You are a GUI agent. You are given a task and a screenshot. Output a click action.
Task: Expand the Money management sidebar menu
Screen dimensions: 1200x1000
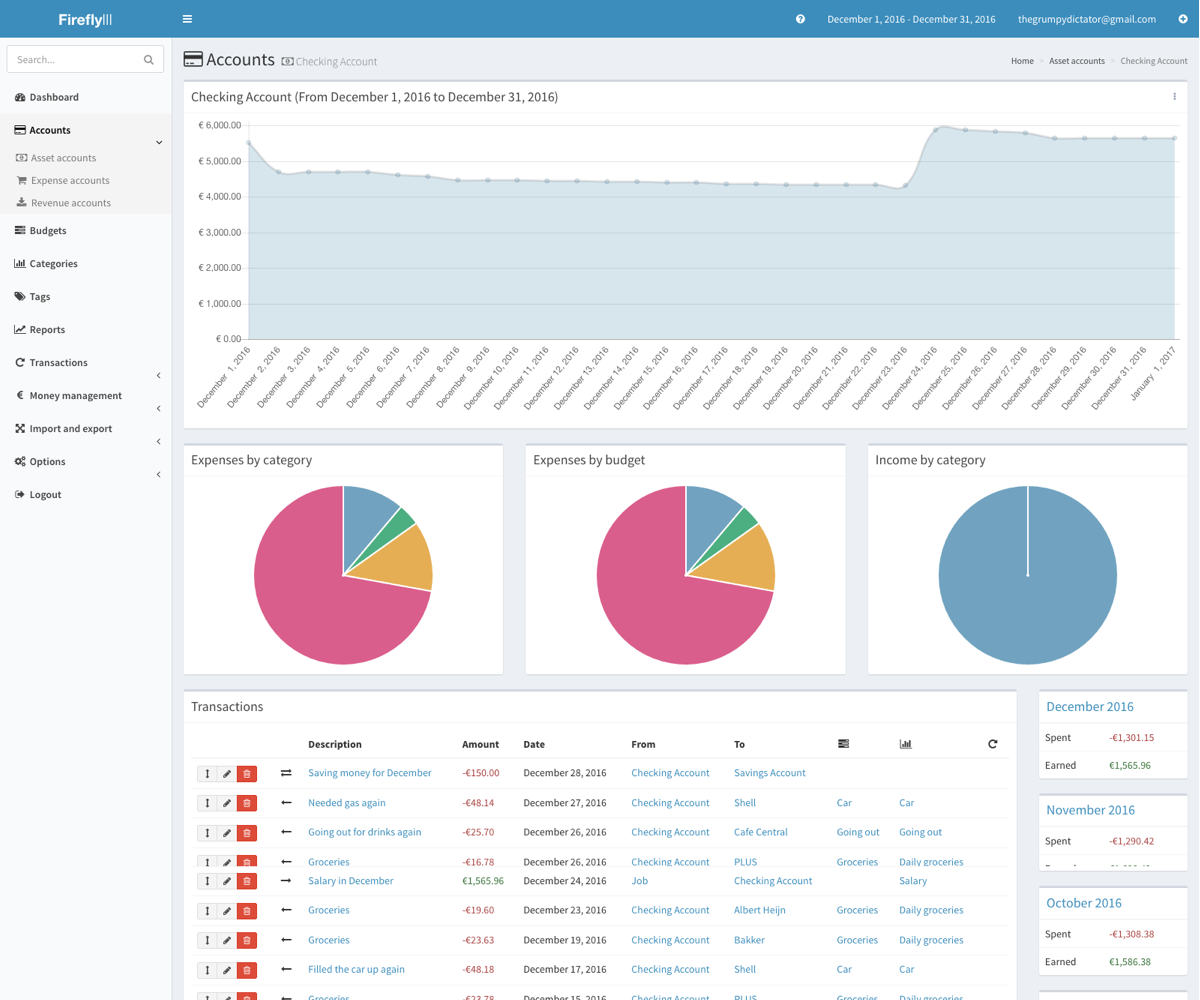tap(159, 408)
